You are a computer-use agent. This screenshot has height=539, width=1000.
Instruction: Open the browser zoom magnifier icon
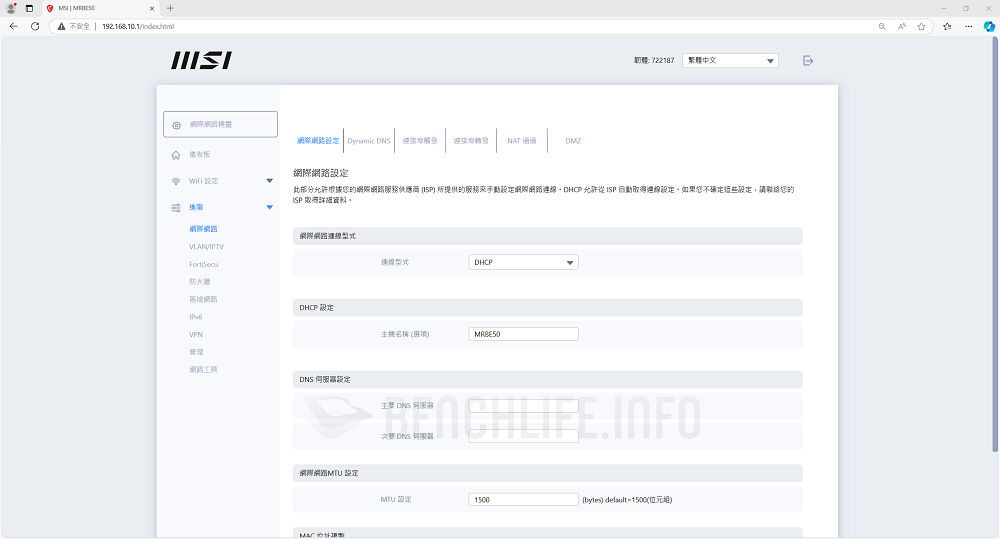882,26
